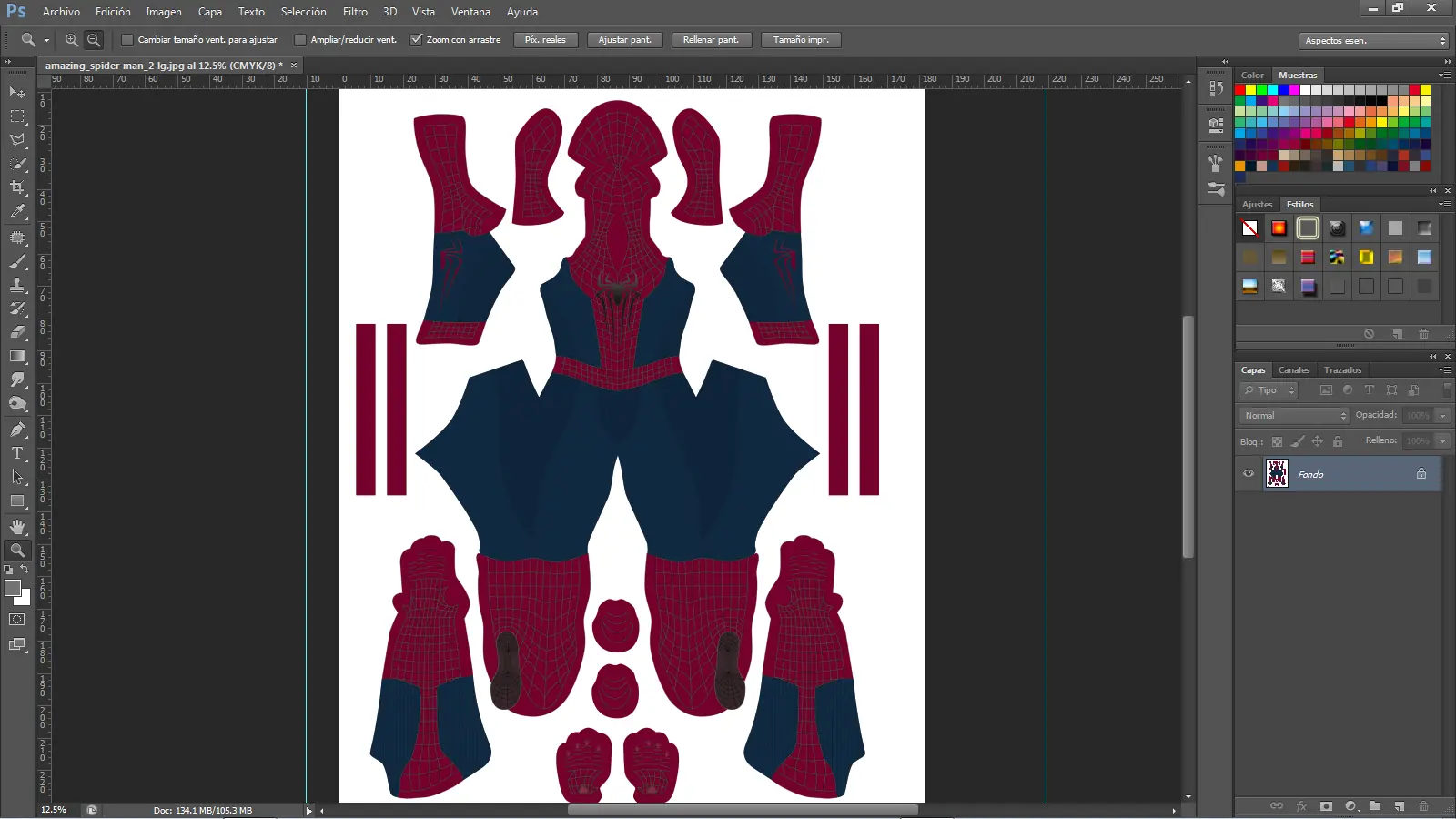1456x819 pixels.
Task: Click the 'Rellenar pant.' button
Action: (x=711, y=40)
